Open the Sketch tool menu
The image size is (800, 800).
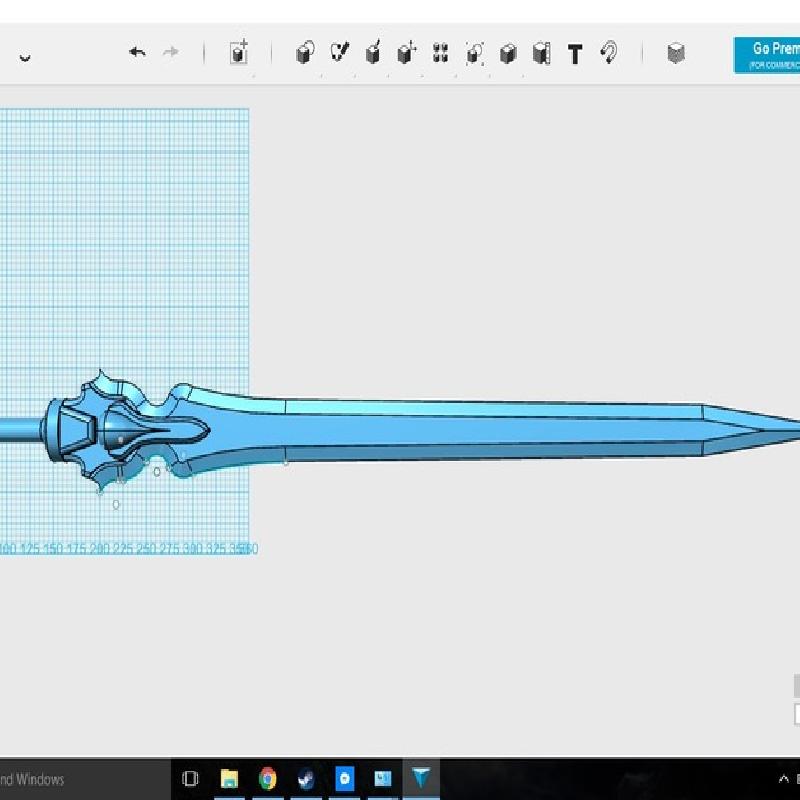[x=339, y=52]
